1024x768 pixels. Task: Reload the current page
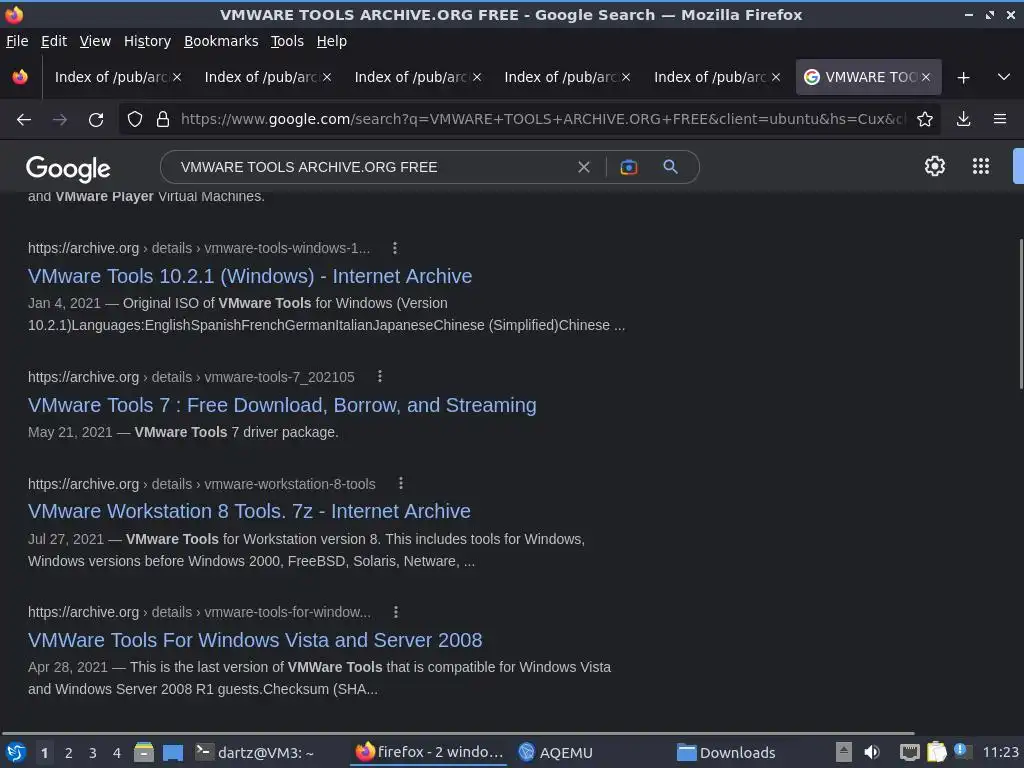coord(96,120)
